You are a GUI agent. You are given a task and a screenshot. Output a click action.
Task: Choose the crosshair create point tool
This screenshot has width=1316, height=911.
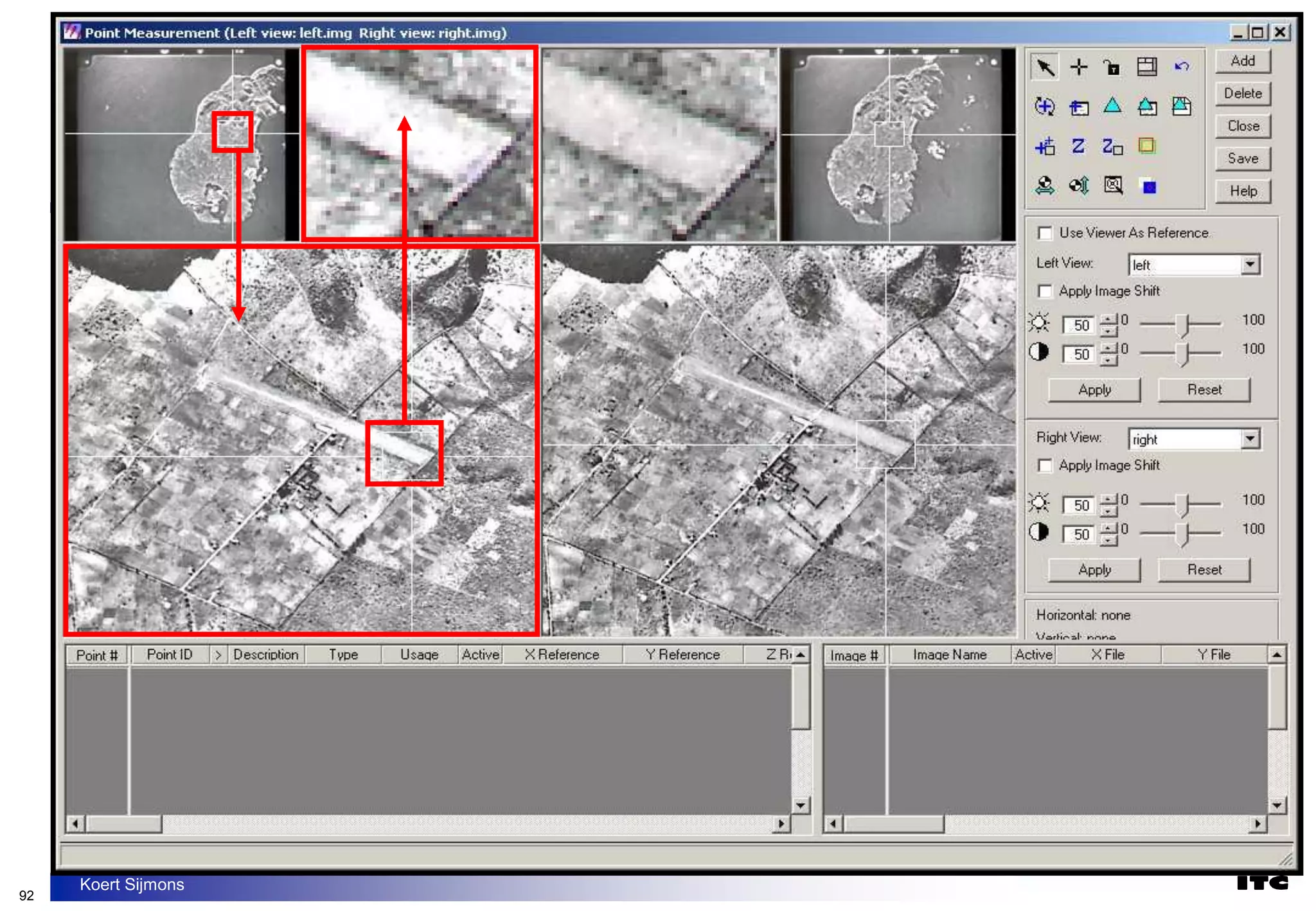(1079, 67)
